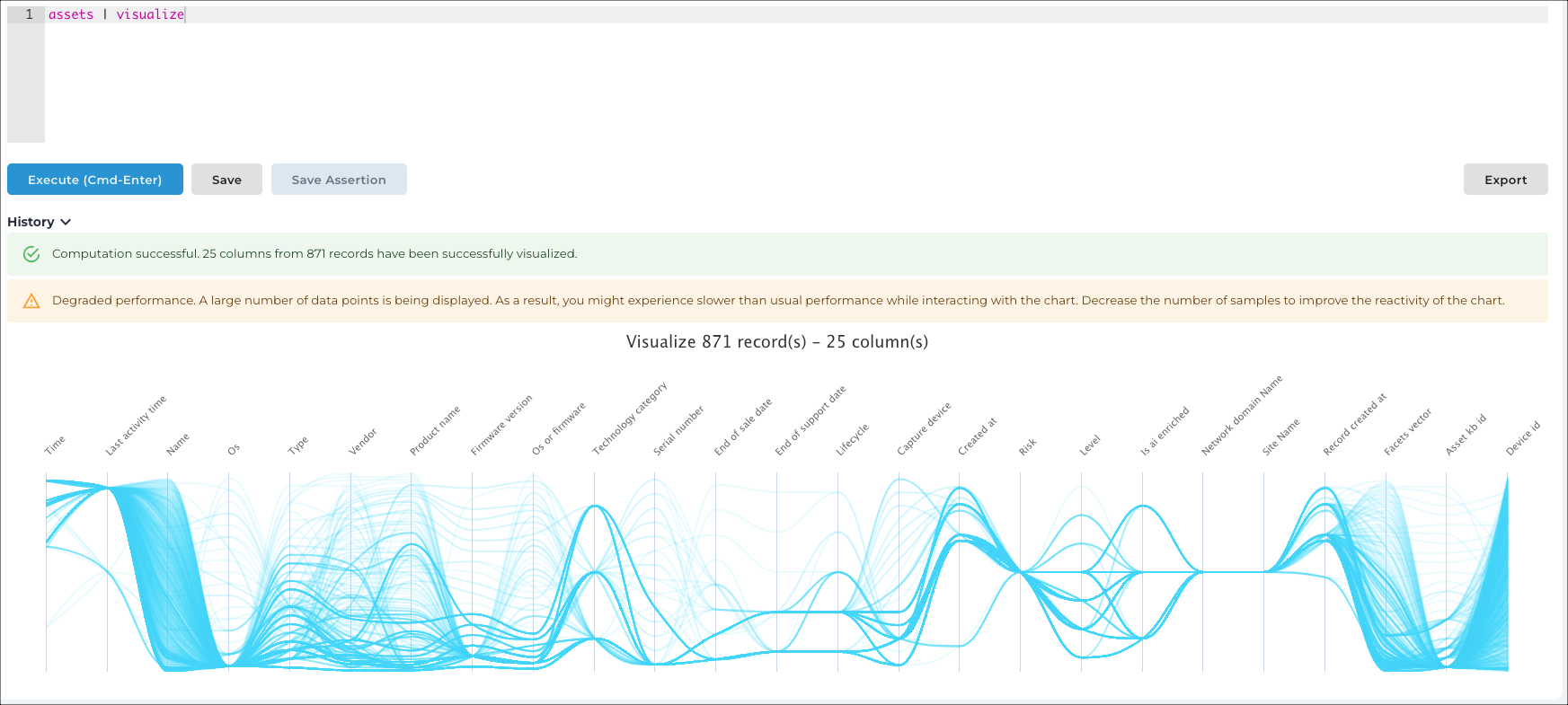Select the End of support date axis label
Image resolution: width=1568 pixels, height=705 pixels.
click(x=811, y=421)
